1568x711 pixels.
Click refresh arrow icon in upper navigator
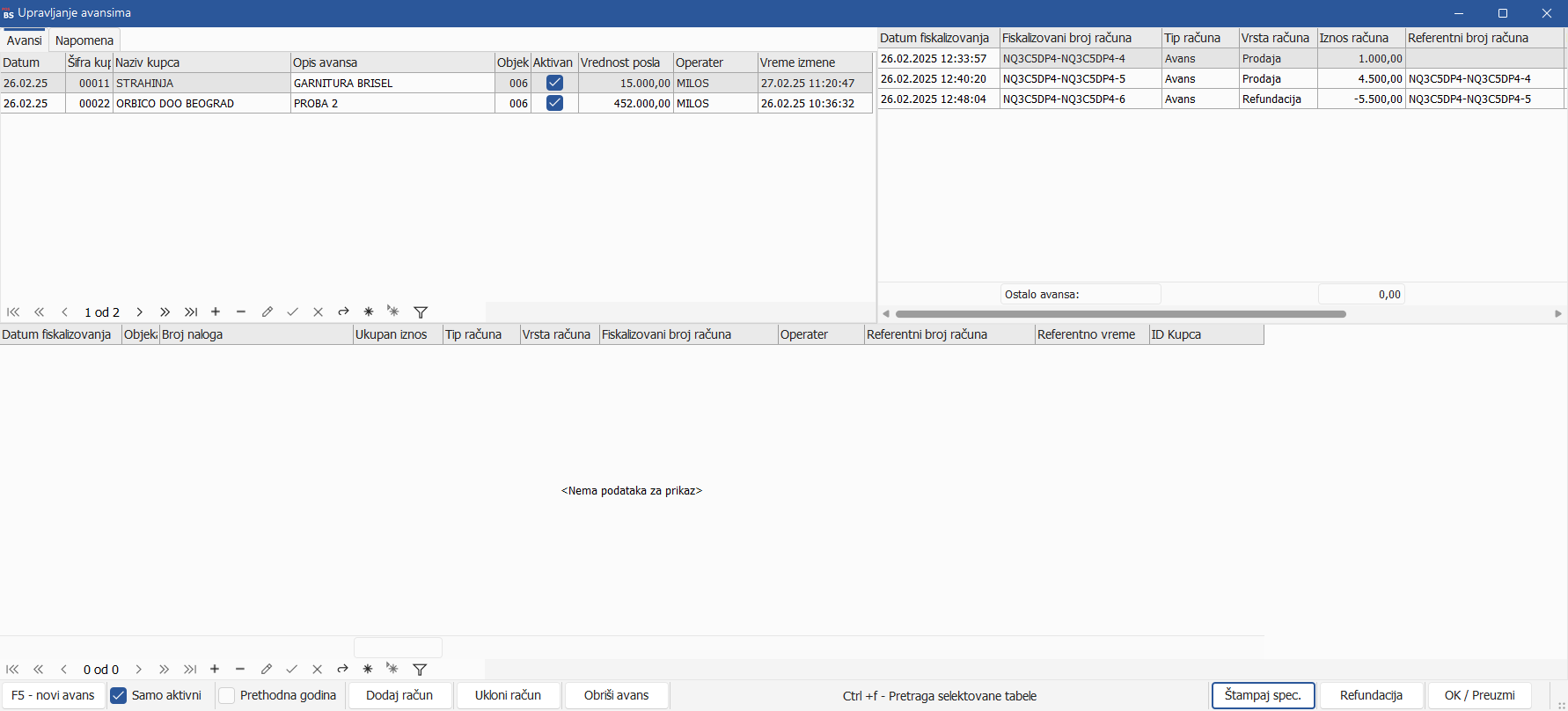(x=344, y=312)
